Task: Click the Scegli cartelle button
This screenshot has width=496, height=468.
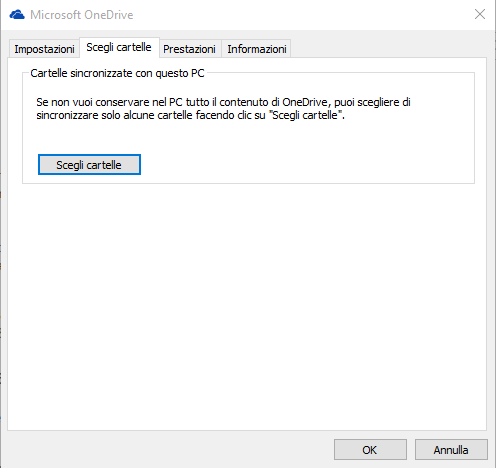Action: pyautogui.click(x=89, y=165)
